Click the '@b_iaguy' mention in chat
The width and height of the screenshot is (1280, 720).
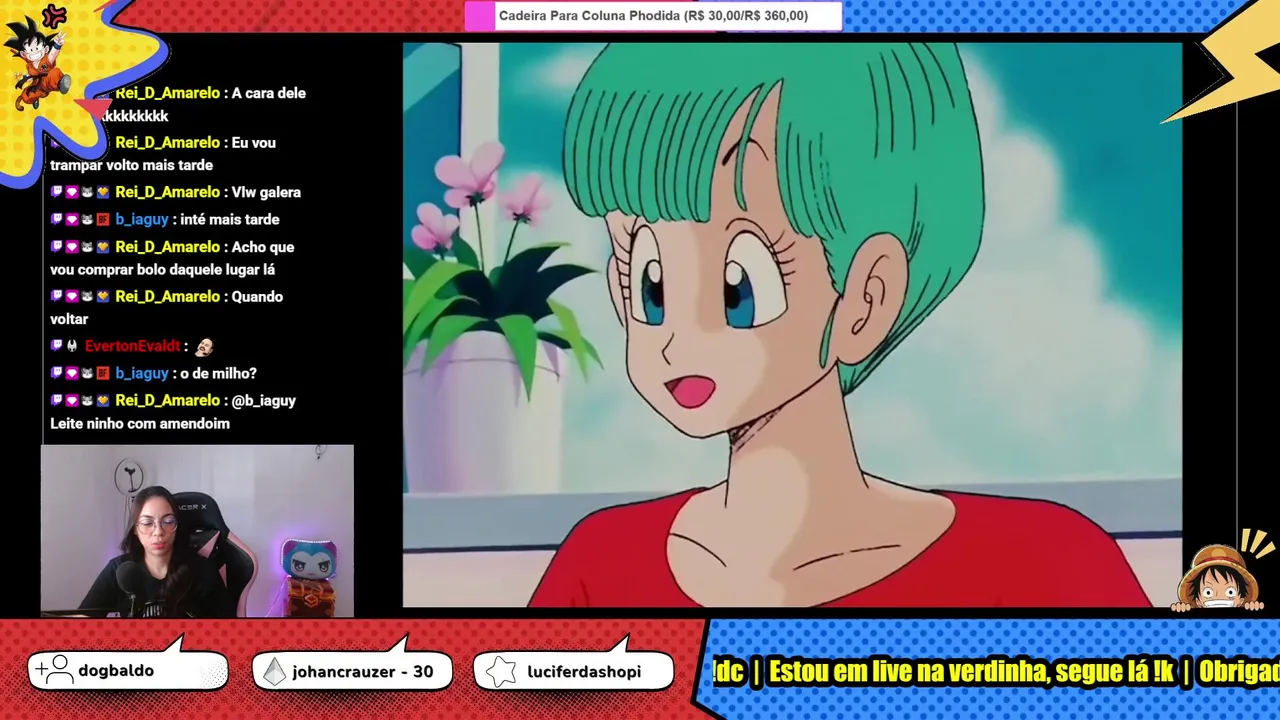pos(264,400)
